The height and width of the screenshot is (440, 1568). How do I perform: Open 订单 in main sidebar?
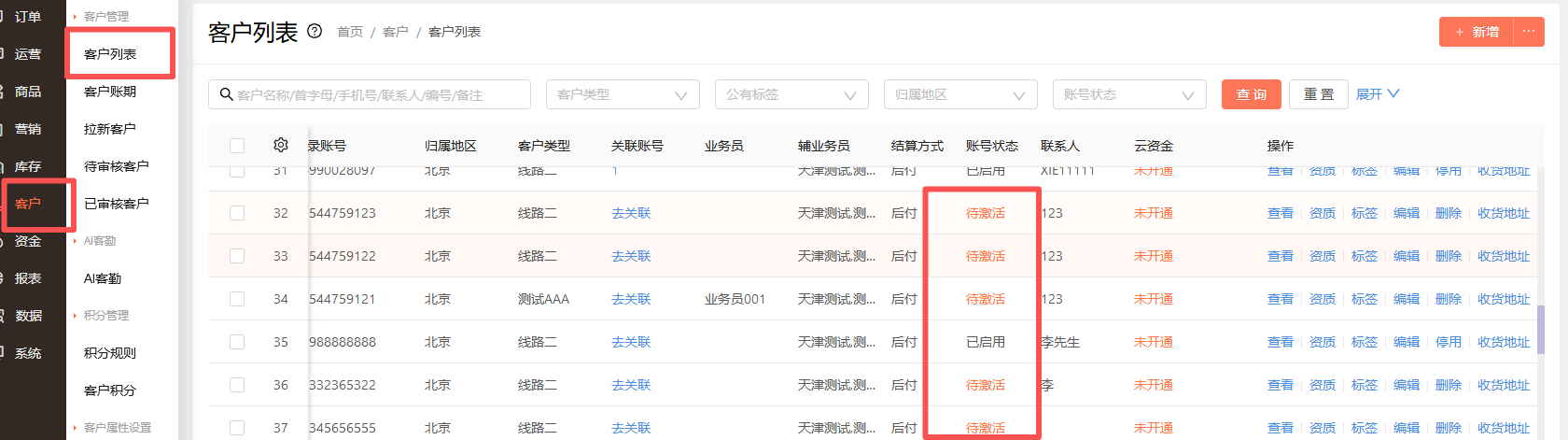28,17
